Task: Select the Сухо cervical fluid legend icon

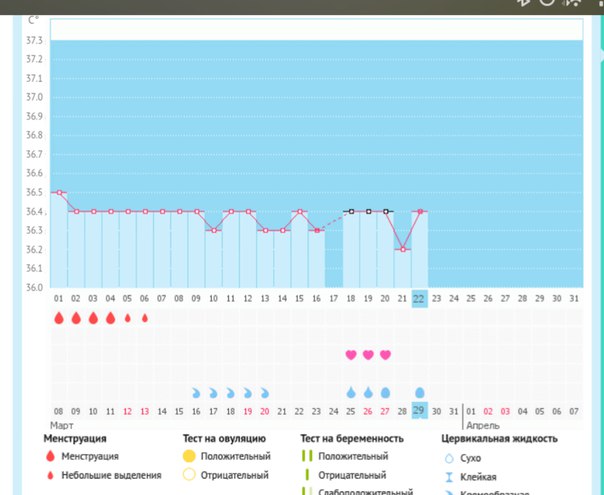Action: point(448,457)
